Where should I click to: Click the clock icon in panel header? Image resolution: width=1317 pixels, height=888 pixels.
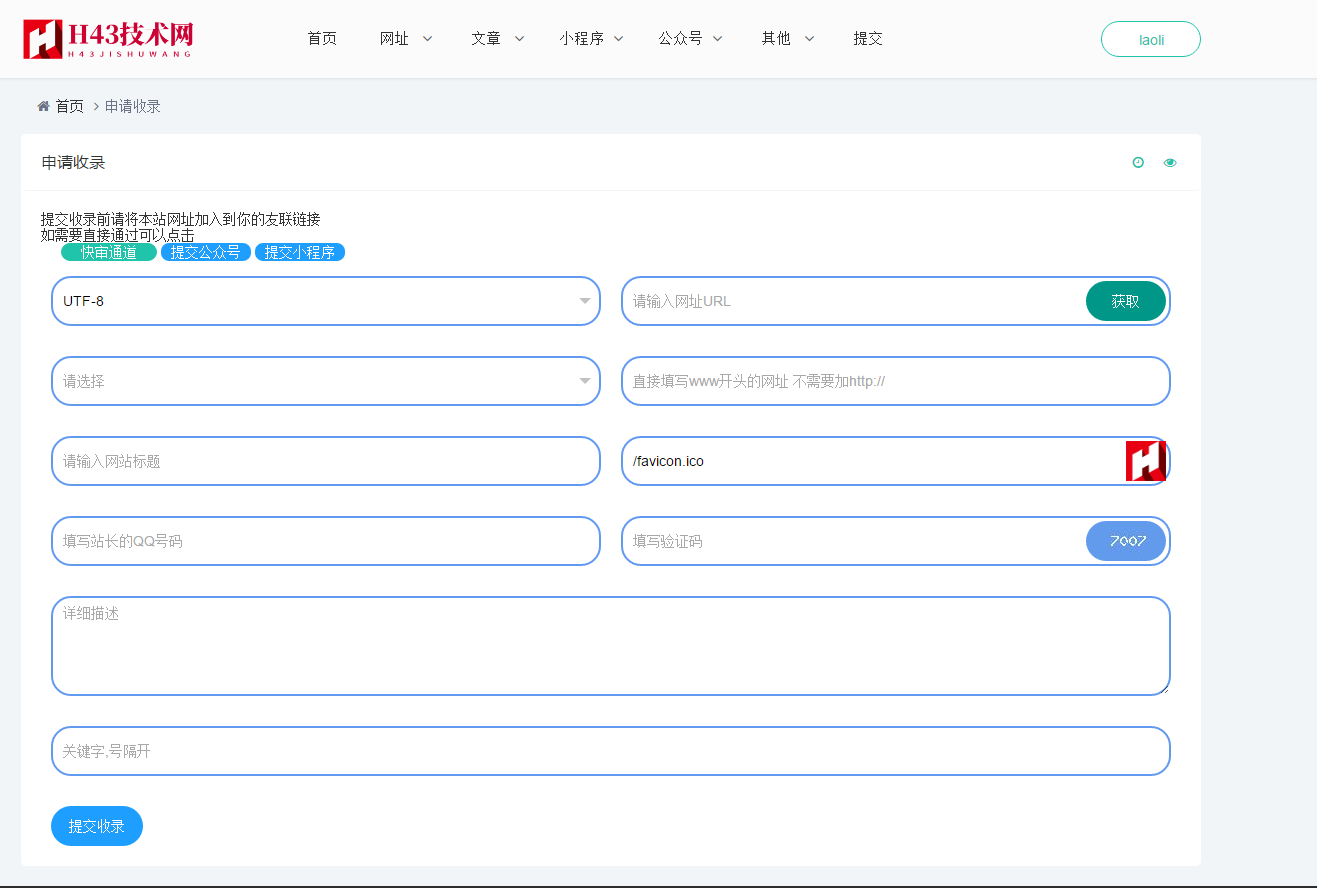tap(1138, 163)
